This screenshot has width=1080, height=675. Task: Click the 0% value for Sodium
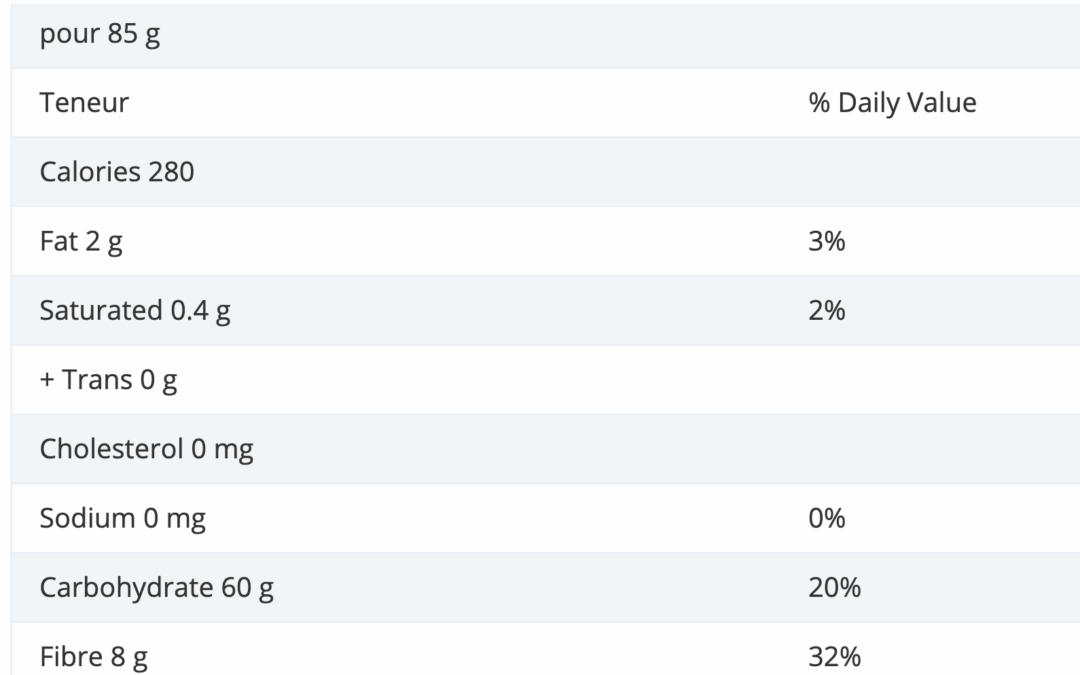827,519
